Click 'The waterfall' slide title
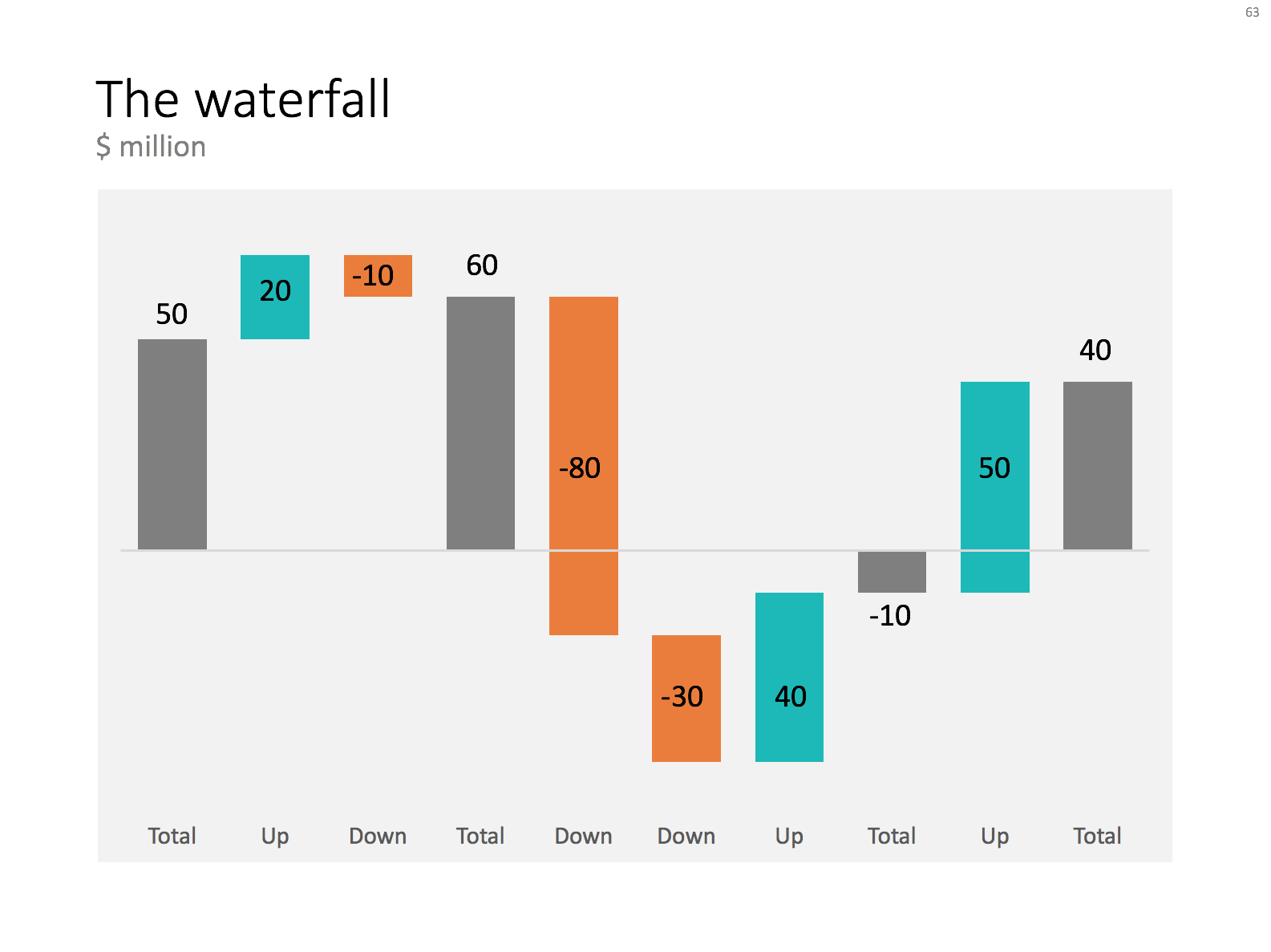 pos(243,99)
